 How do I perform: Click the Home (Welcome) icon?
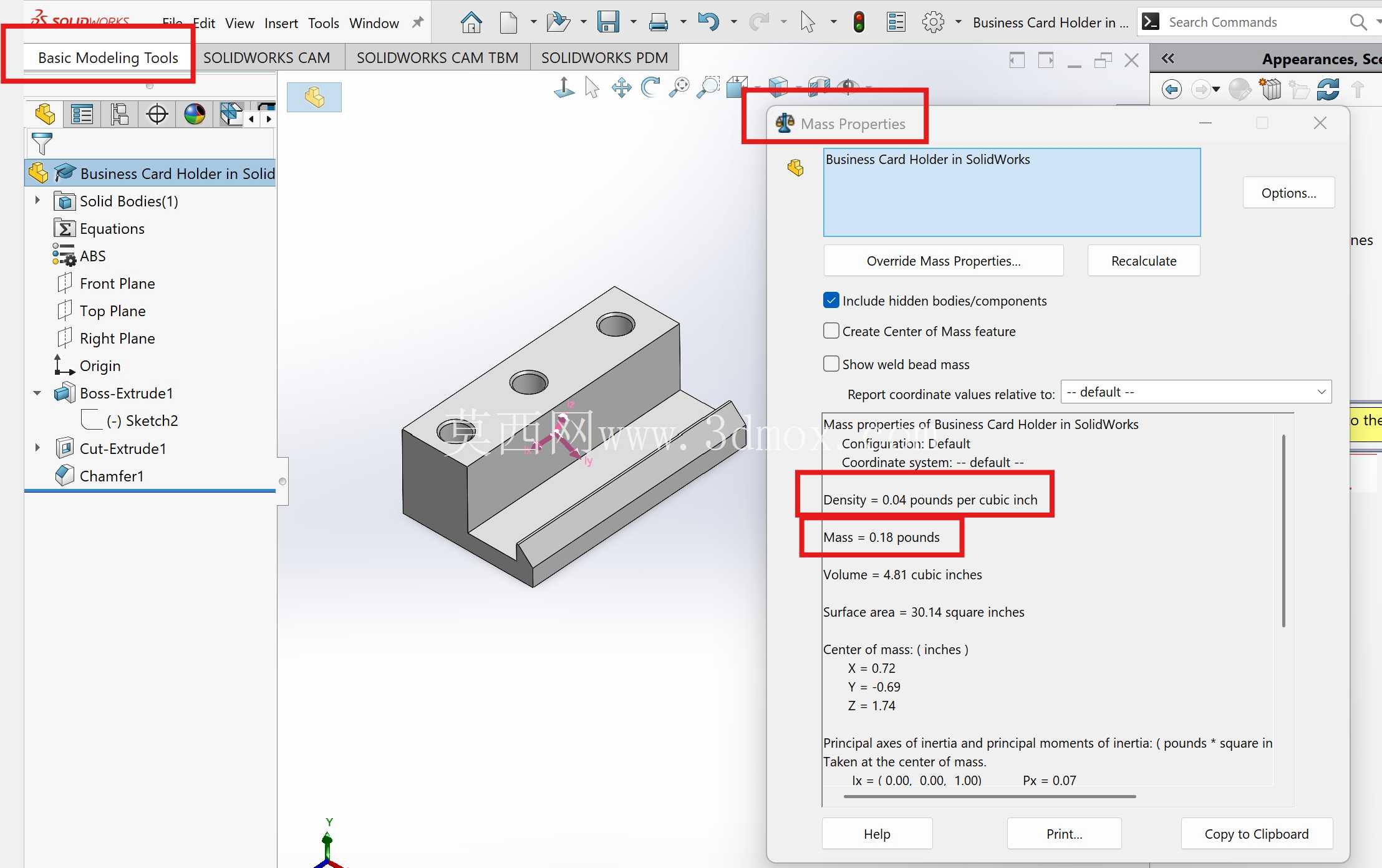coord(471,22)
